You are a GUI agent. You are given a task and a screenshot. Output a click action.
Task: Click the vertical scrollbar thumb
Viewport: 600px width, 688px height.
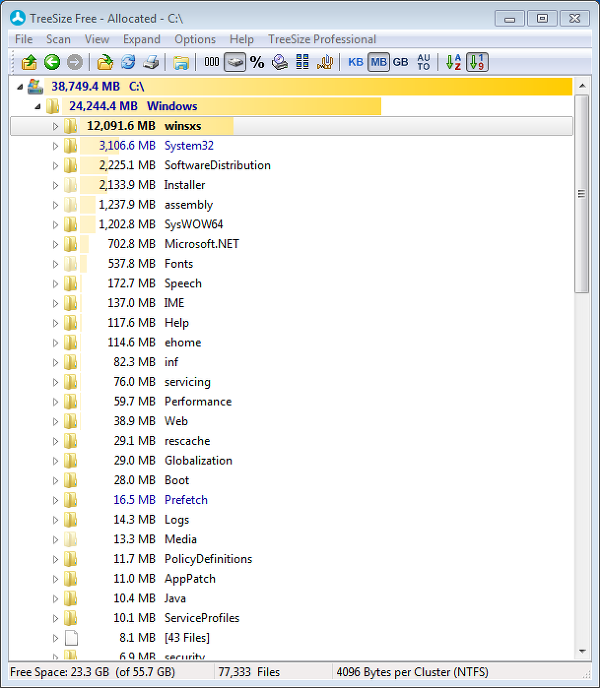(x=582, y=194)
